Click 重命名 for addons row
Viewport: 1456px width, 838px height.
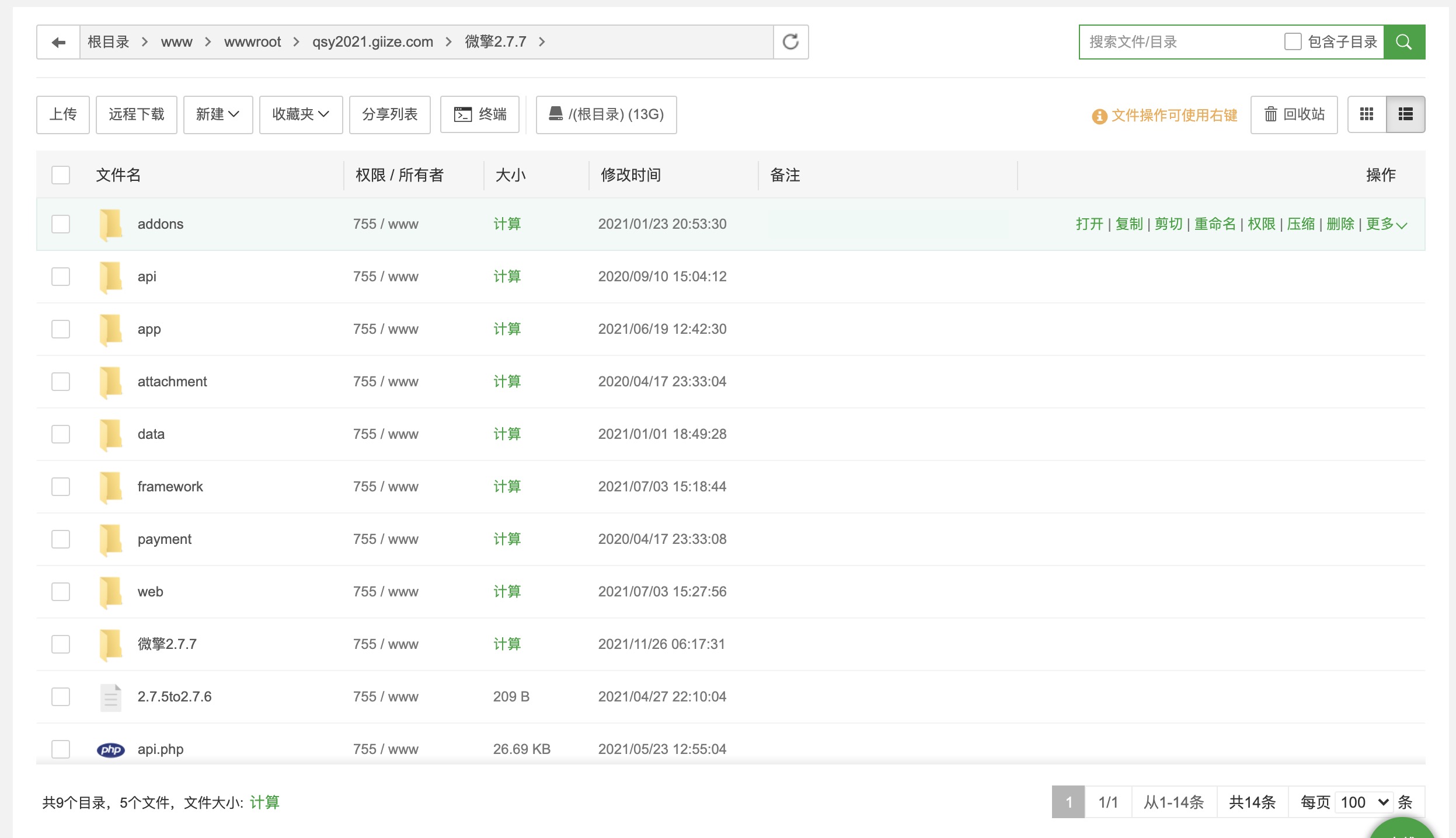click(1215, 224)
